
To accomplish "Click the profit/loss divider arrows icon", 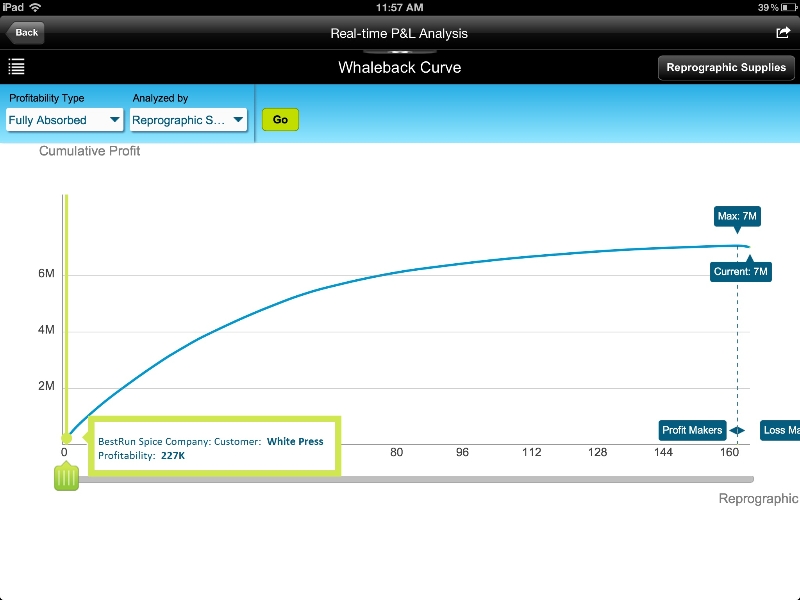I will click(x=737, y=431).
